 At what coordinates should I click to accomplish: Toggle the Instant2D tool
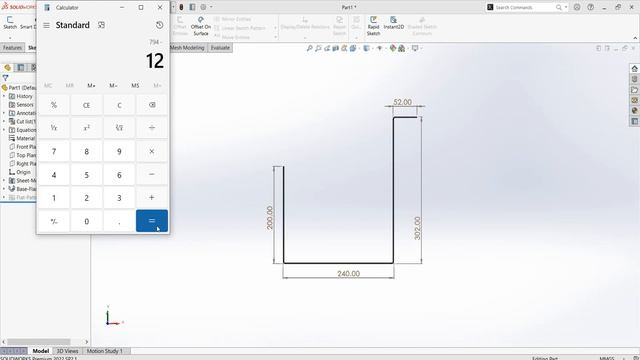pyautogui.click(x=393, y=23)
